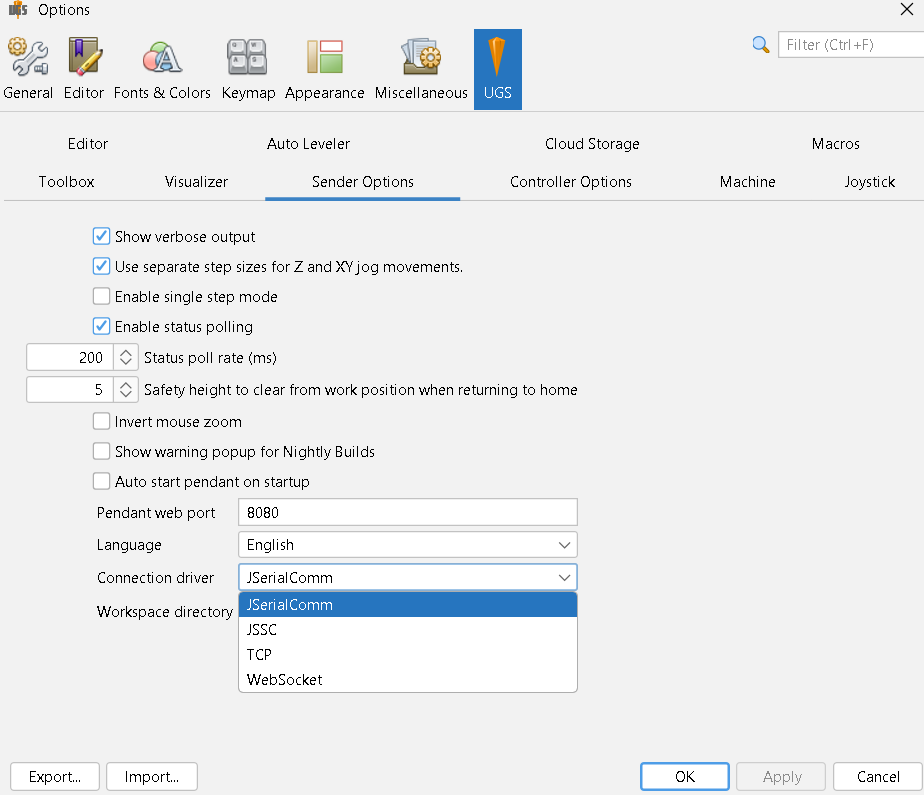924x795 pixels.
Task: Open Fonts & Colors category
Action: tap(162, 69)
